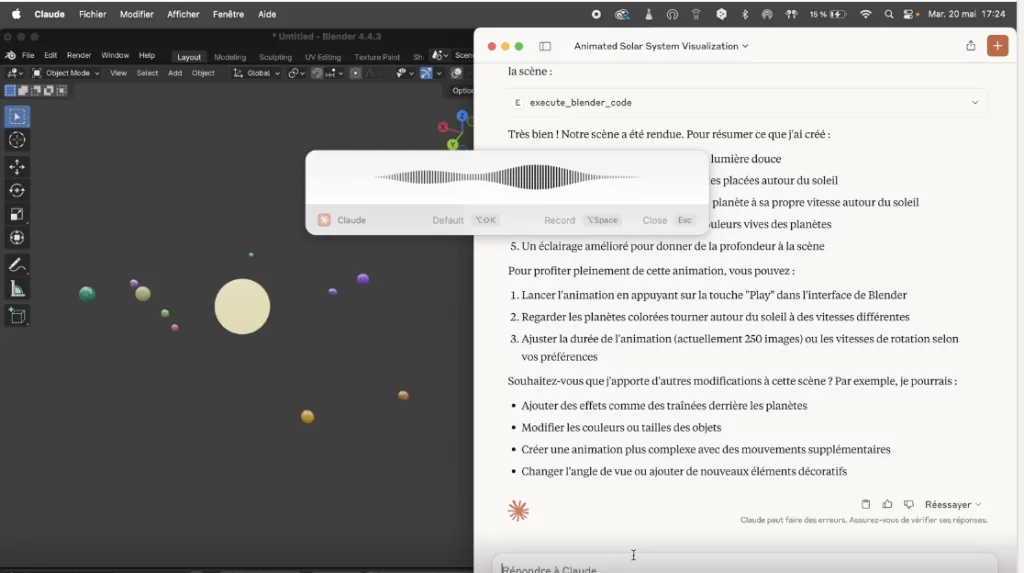Click the Add Cube tool

17,315
